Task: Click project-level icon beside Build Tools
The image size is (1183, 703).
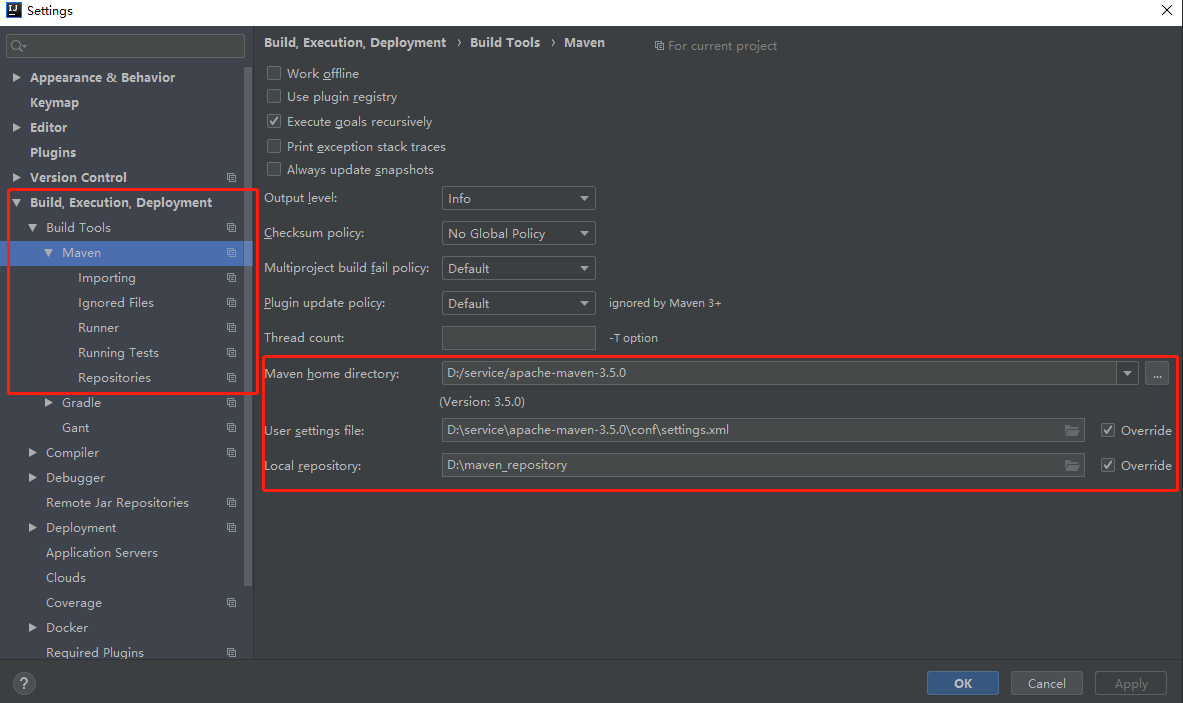Action: tap(232, 227)
